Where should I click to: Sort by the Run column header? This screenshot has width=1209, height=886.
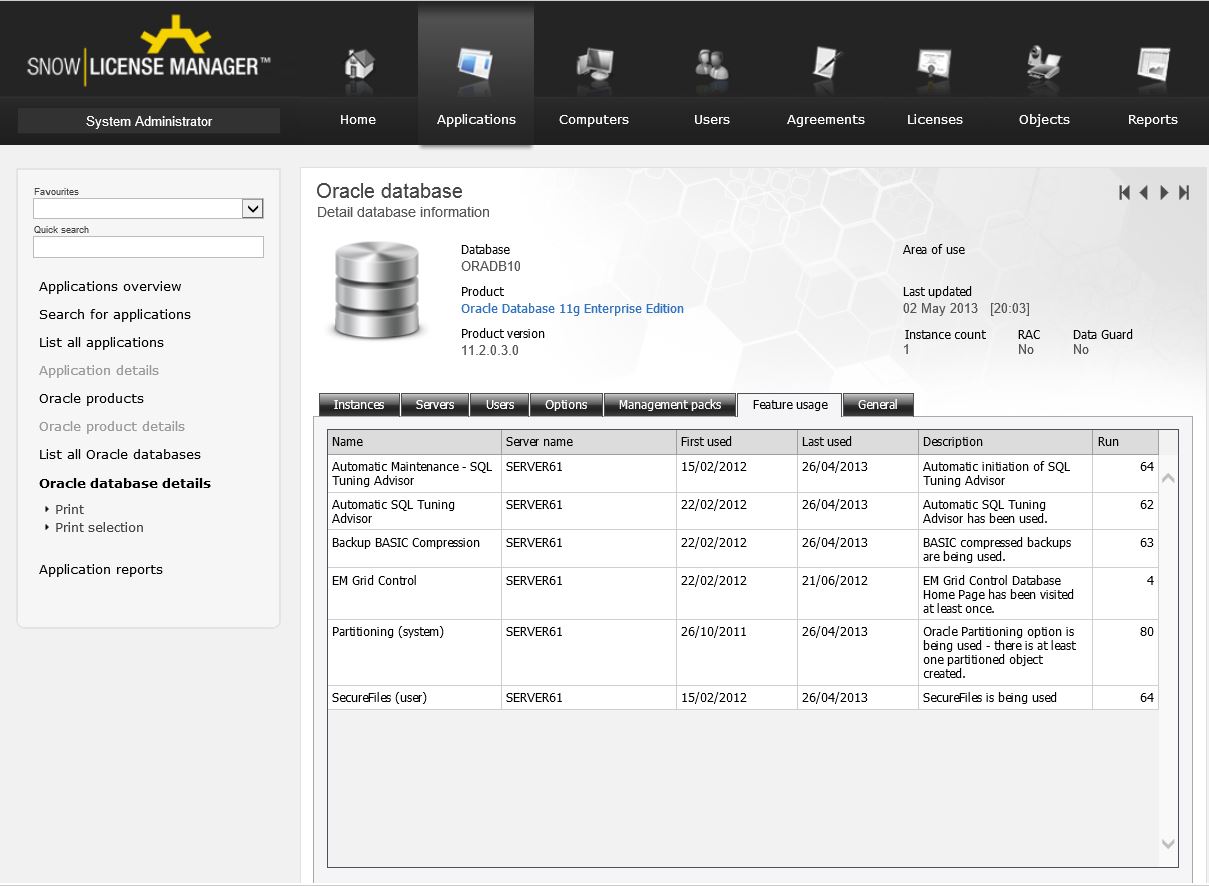point(1125,442)
